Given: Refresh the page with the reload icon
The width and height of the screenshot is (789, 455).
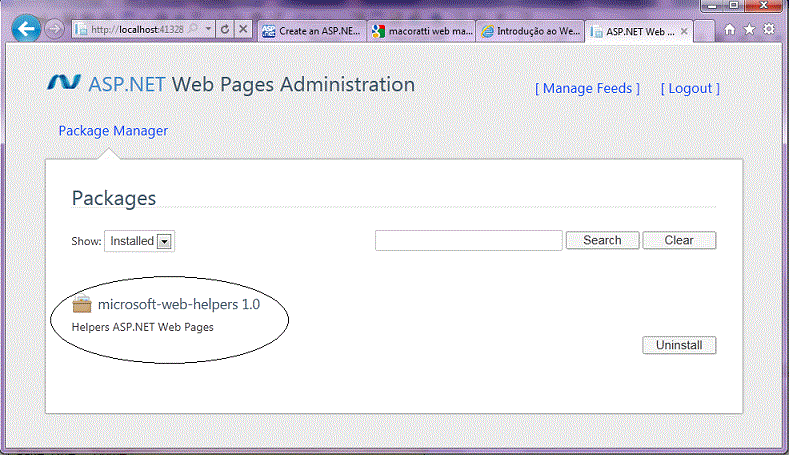Looking at the screenshot, I should pos(225,30).
